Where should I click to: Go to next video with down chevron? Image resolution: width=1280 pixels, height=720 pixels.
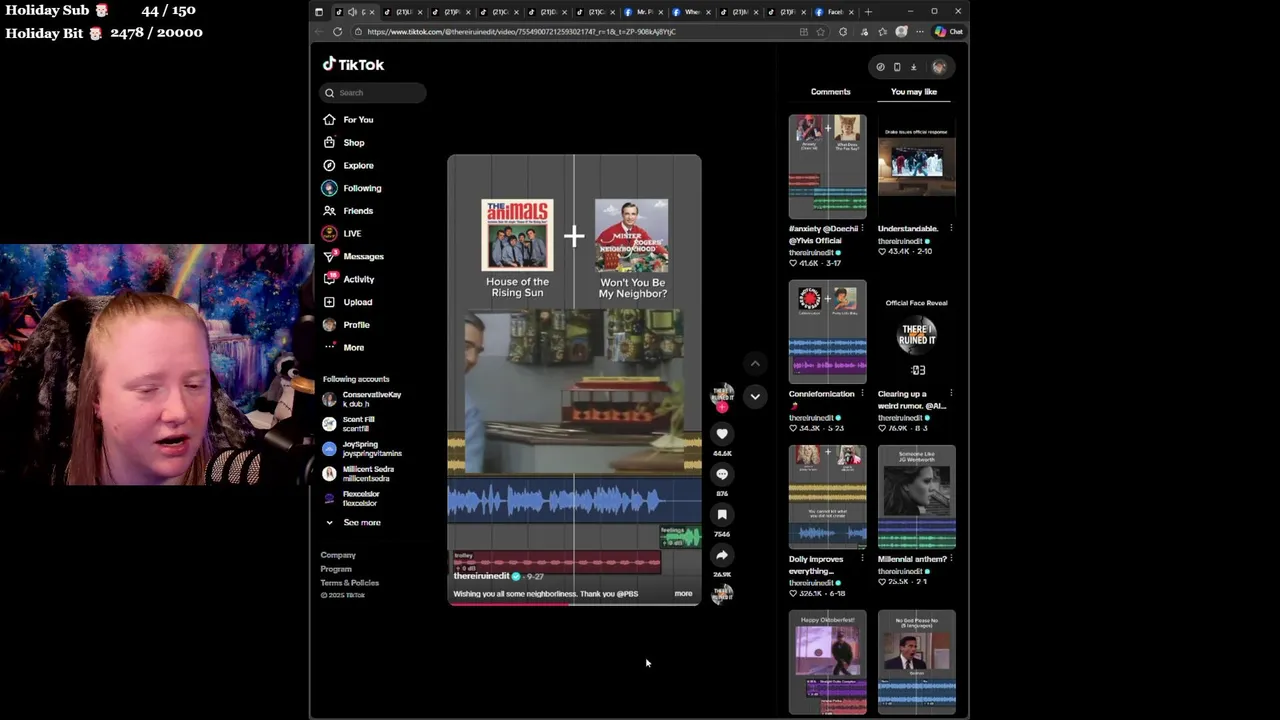click(x=755, y=397)
